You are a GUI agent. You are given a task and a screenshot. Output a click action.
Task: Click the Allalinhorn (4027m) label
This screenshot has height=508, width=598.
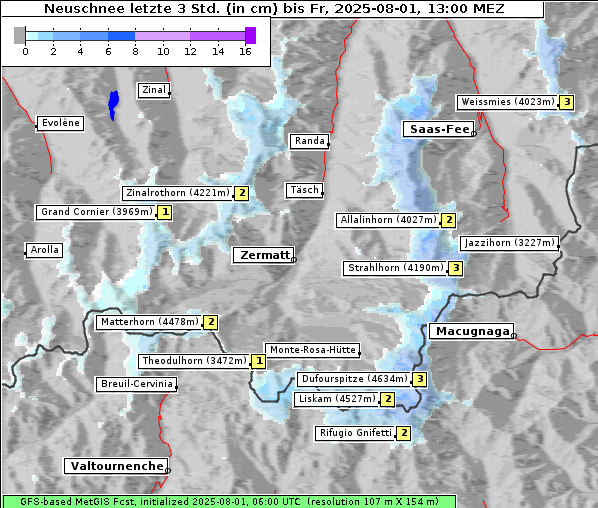click(388, 220)
